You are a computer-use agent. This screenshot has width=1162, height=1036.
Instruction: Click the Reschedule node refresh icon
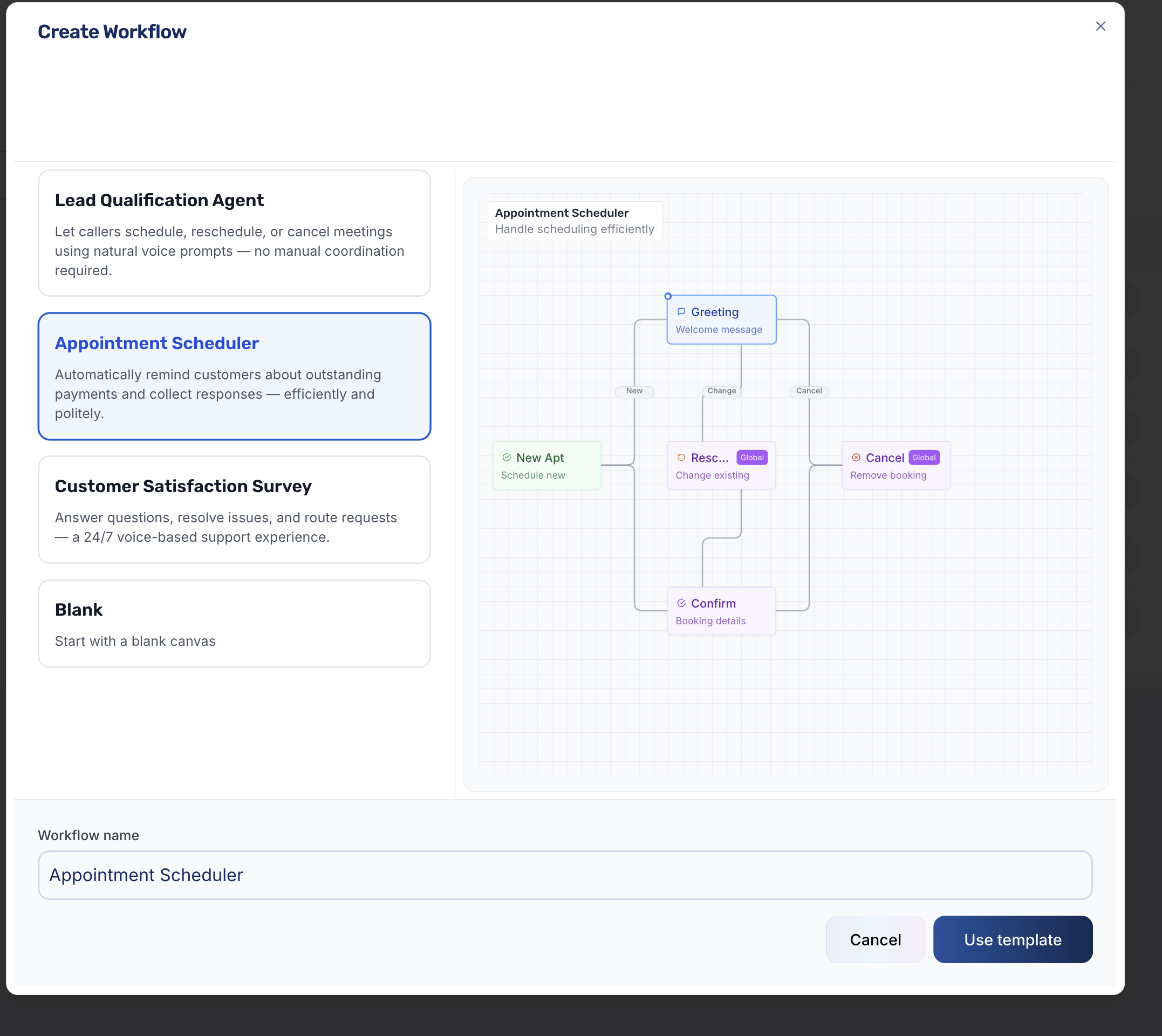[681, 458]
